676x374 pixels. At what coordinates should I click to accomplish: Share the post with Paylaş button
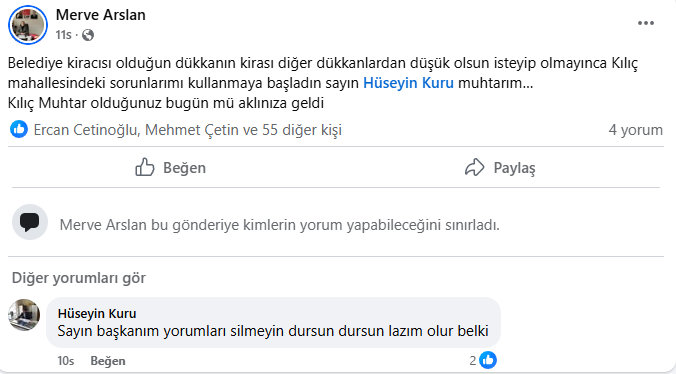point(500,167)
